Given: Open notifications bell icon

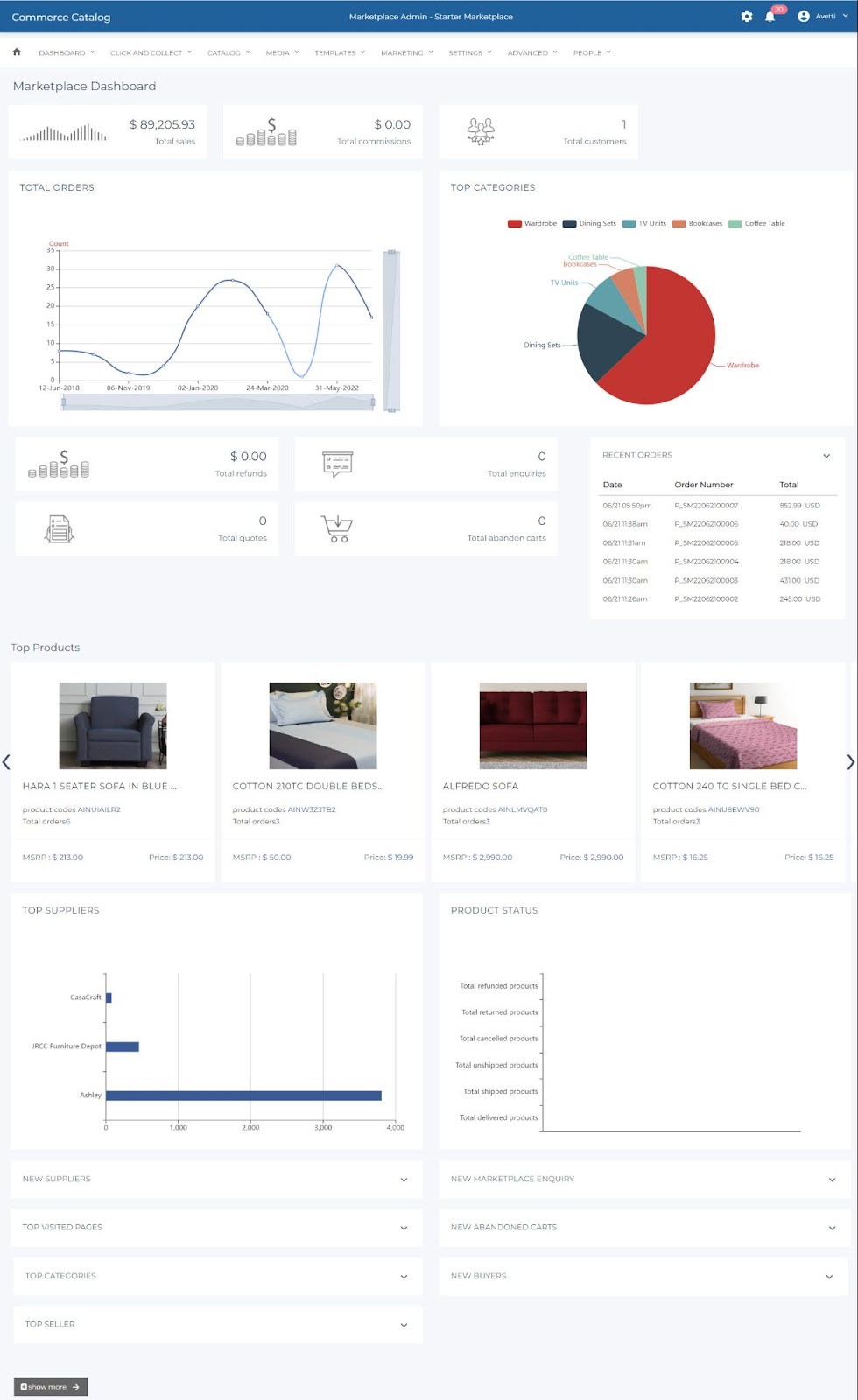Looking at the screenshot, I should click(x=770, y=17).
